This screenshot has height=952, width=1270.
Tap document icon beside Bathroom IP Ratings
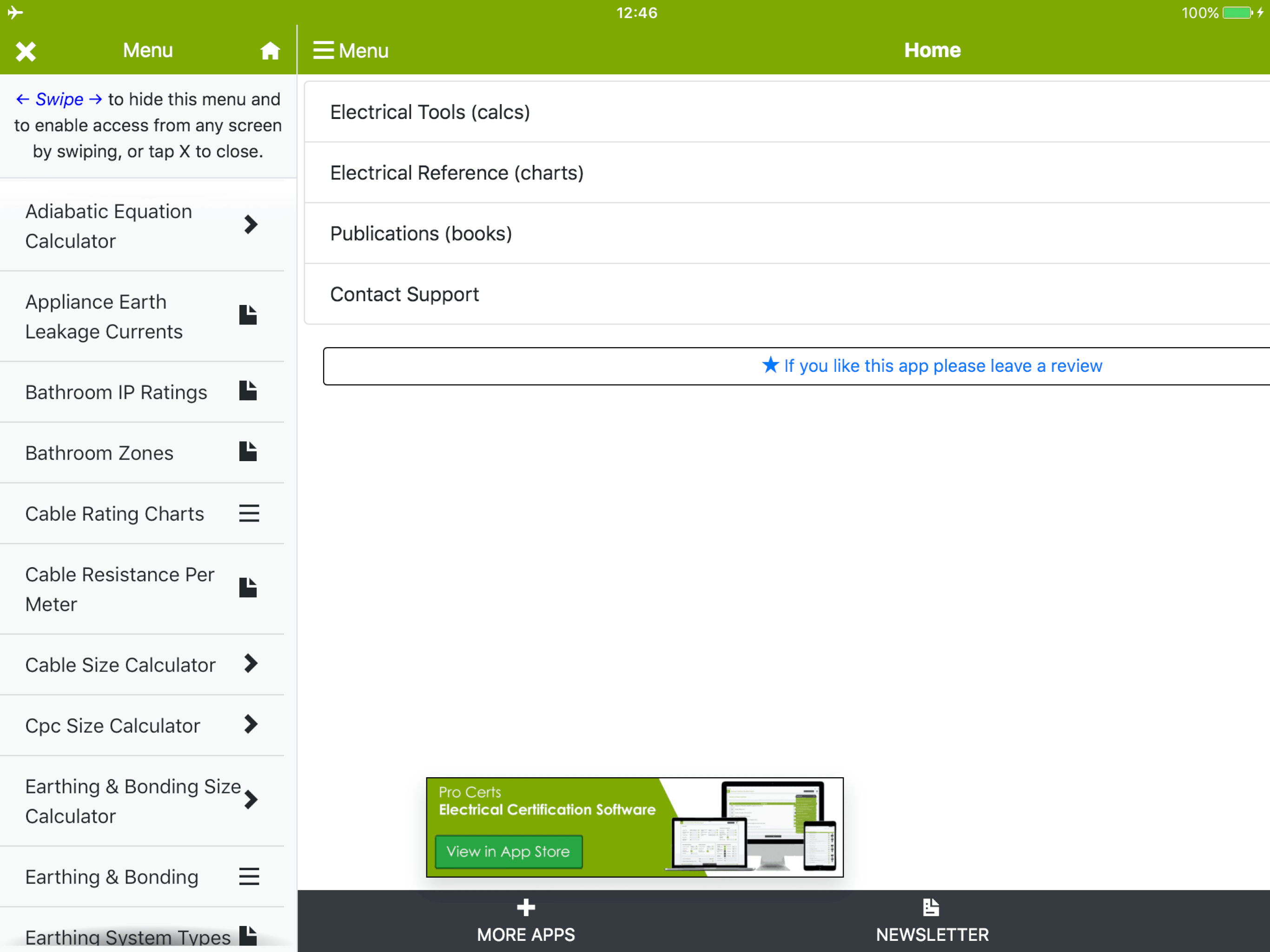[248, 391]
